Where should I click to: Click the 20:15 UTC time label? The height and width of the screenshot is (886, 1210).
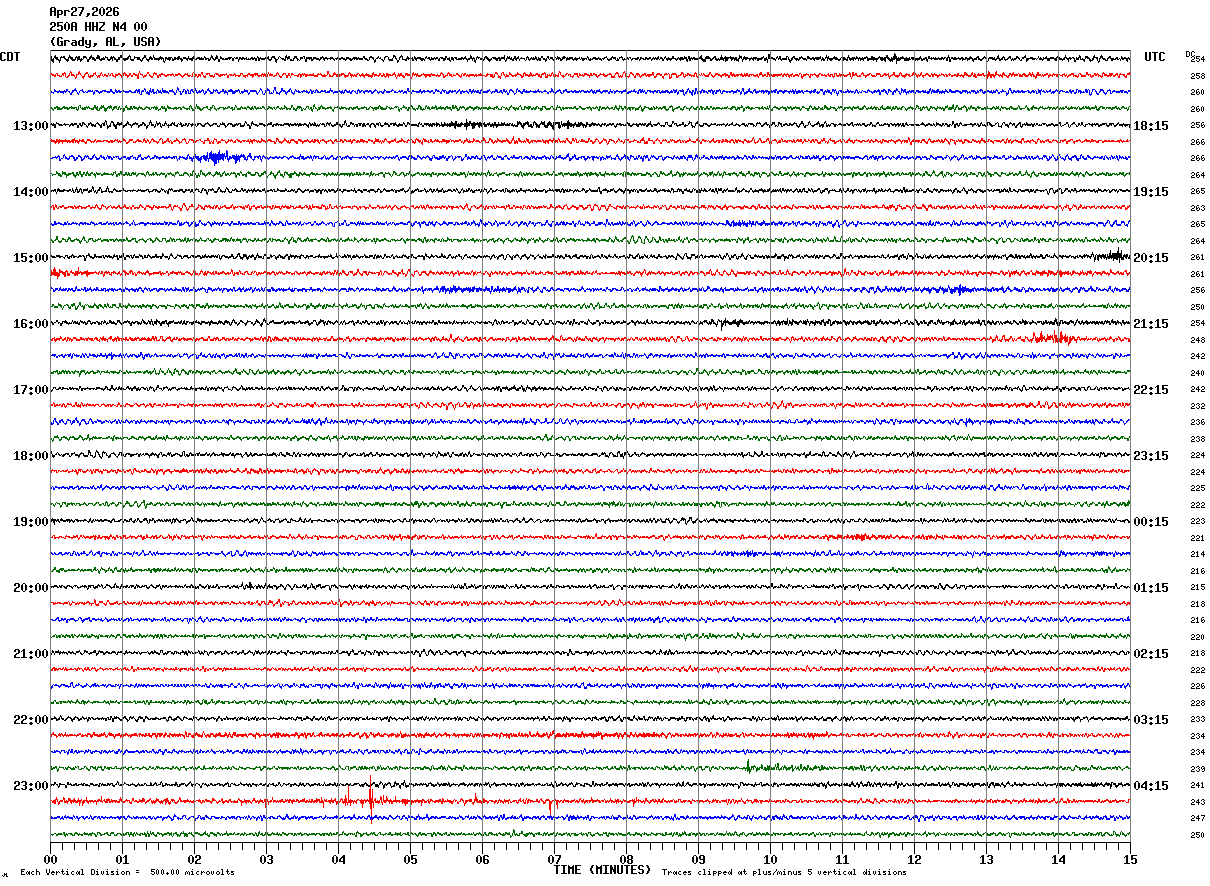[x=1151, y=258]
